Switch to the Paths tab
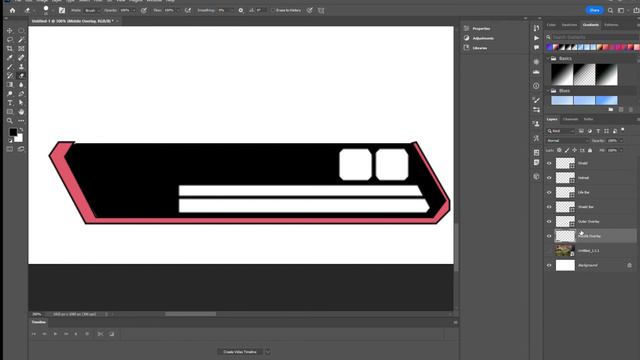This screenshot has width=640, height=360. (x=588, y=119)
